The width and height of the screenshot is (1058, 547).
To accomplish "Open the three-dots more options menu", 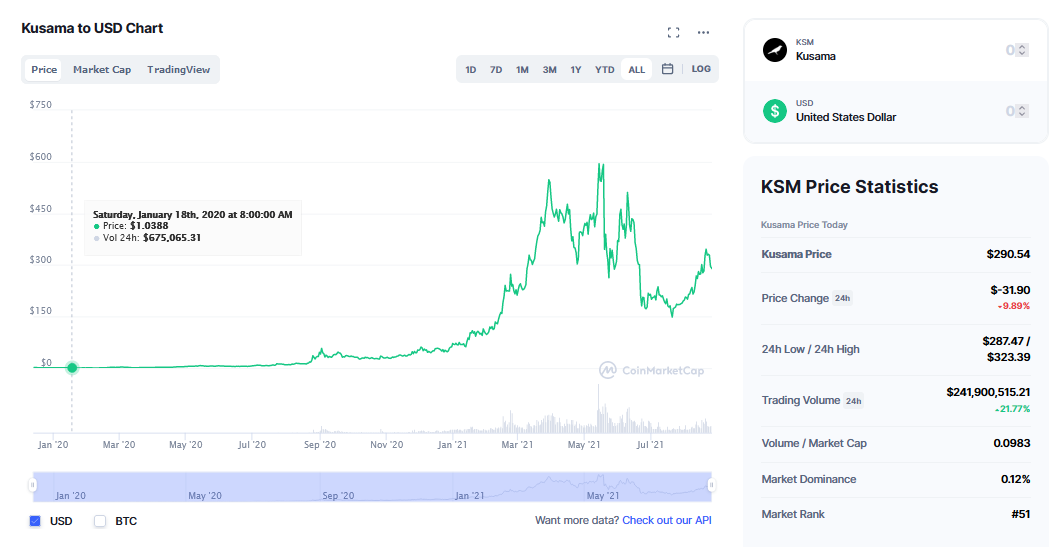I will (x=703, y=33).
